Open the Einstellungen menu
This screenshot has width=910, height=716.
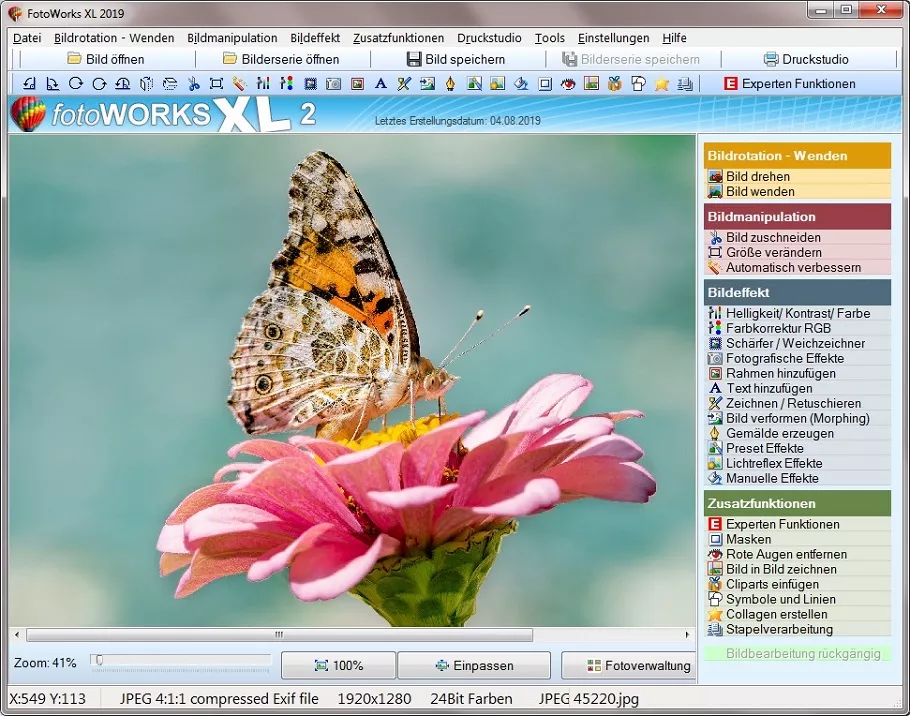point(613,38)
